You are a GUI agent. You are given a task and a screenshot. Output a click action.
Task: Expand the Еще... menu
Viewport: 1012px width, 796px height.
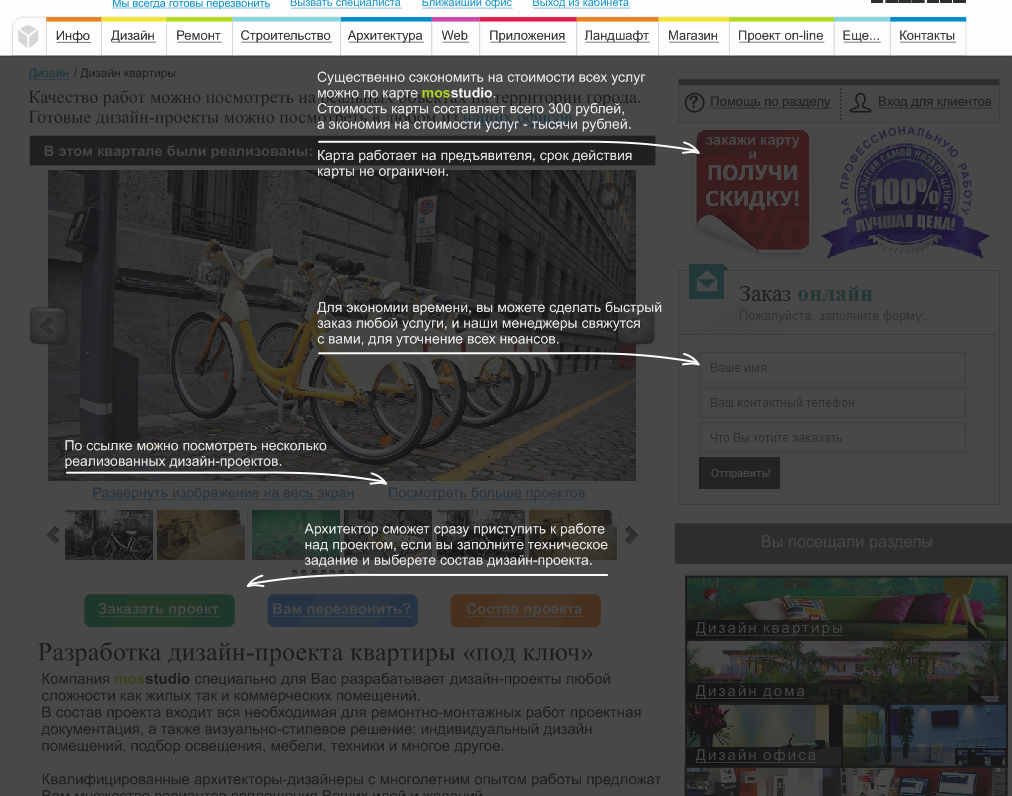862,36
